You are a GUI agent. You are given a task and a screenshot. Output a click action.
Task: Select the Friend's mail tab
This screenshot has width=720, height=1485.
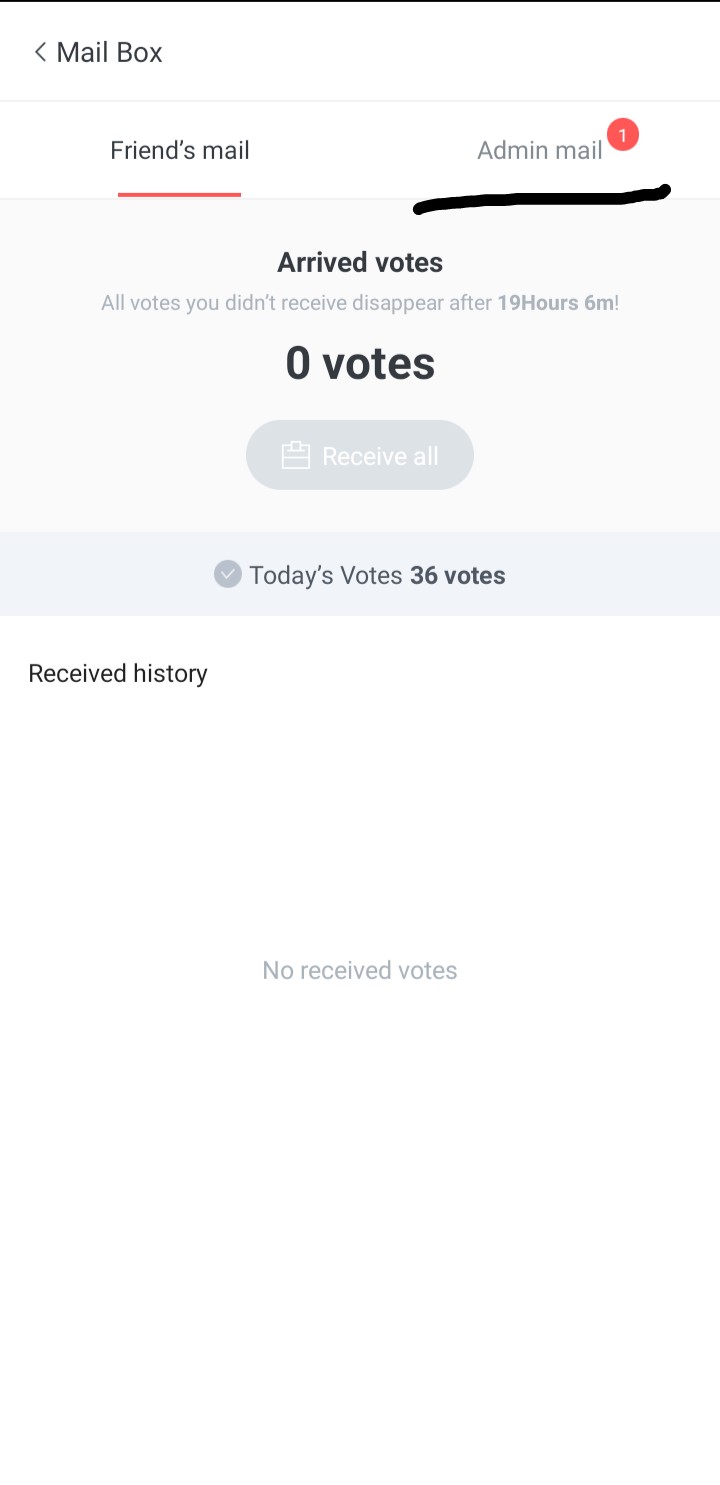click(180, 151)
